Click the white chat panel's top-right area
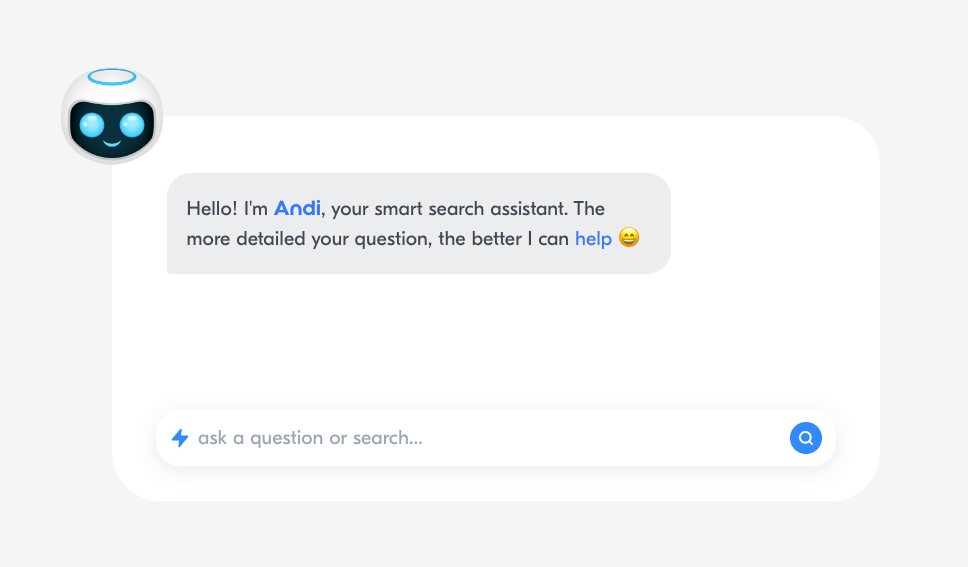 click(x=820, y=160)
